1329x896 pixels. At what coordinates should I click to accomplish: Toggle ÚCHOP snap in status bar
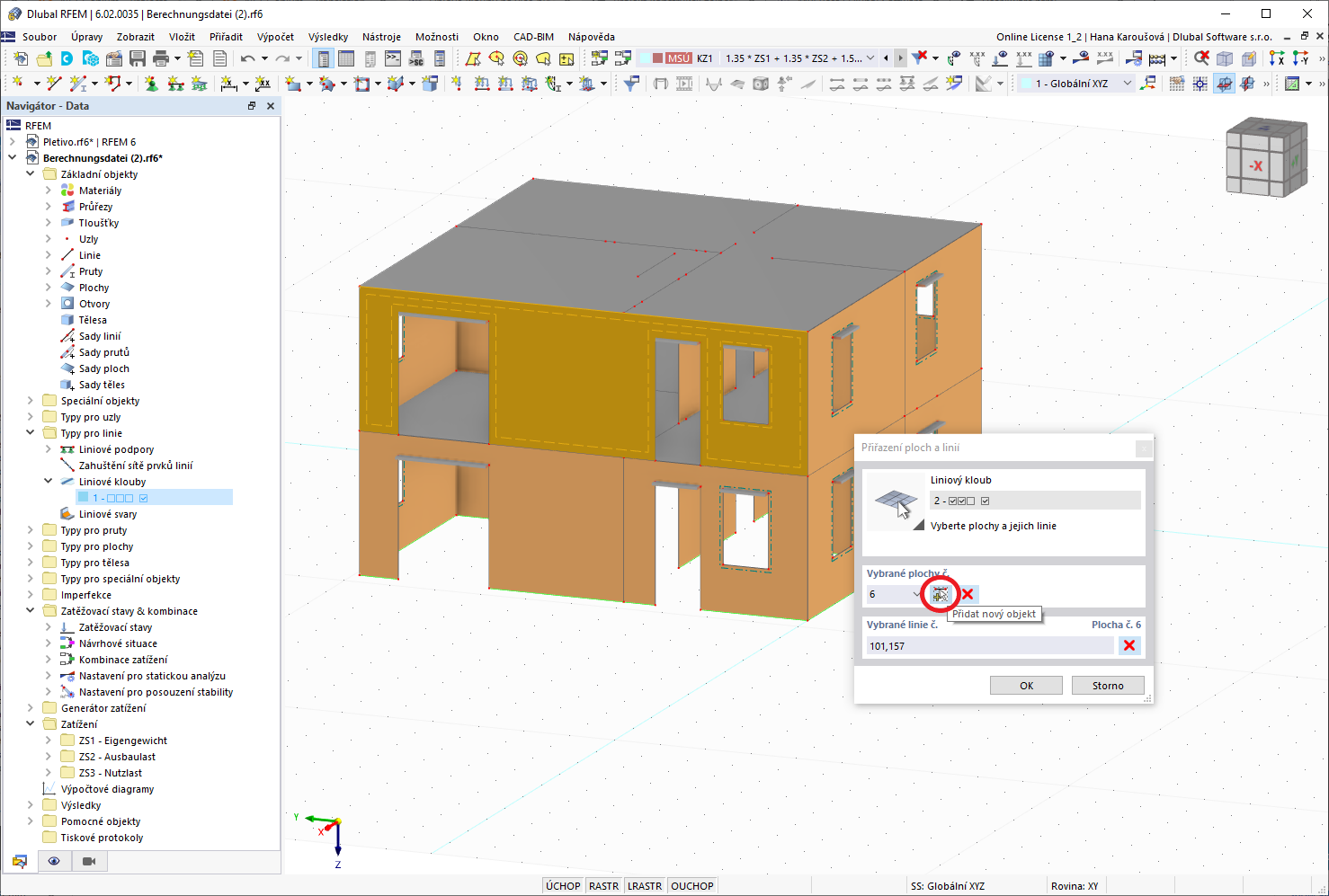(563, 886)
